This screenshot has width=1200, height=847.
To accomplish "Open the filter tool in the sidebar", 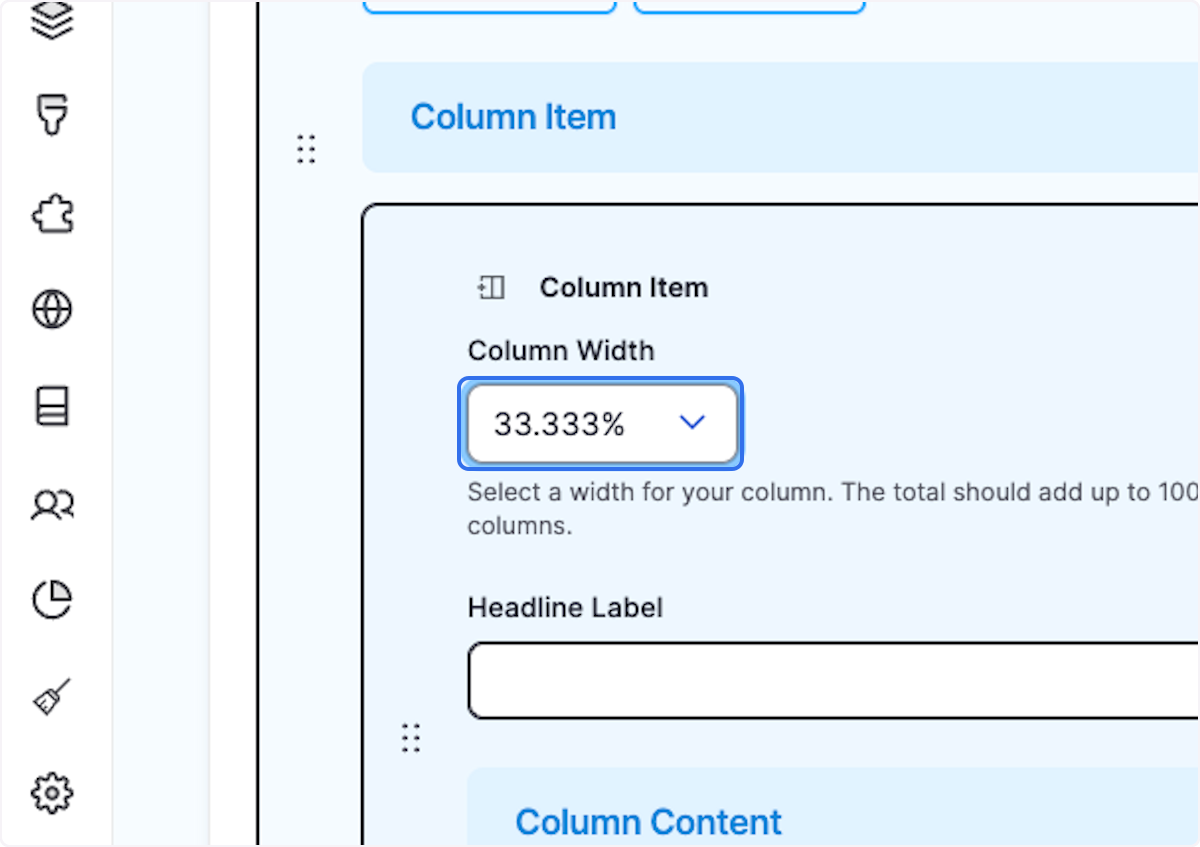I will 53,116.
